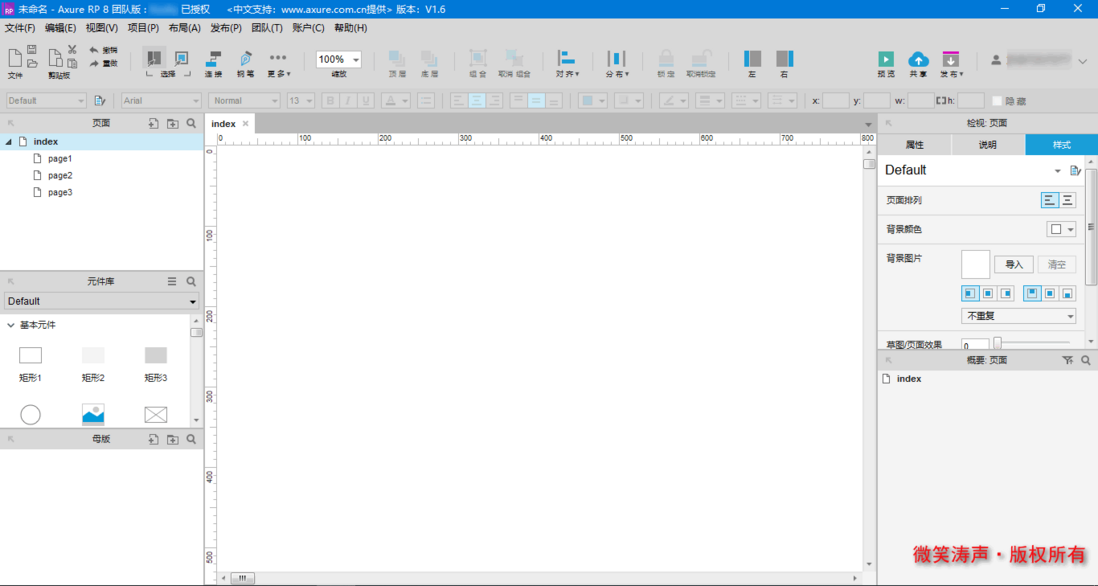Open the account dropdown arrow
Screen dimensions: 1098x586
pyautogui.click(x=1083, y=61)
